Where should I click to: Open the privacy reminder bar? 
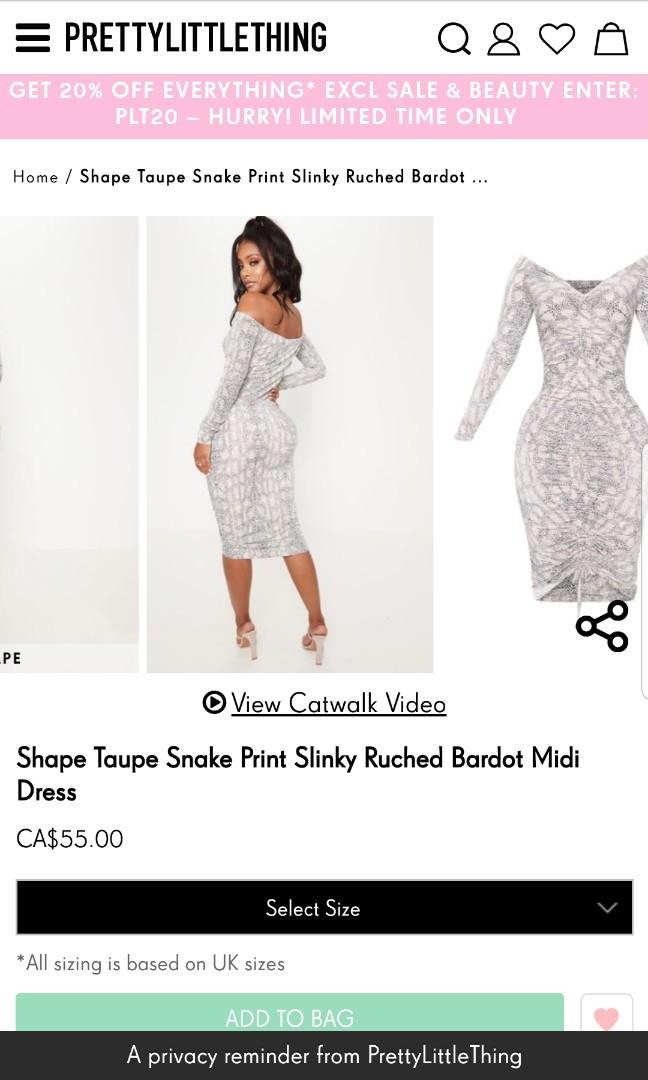tap(324, 1055)
